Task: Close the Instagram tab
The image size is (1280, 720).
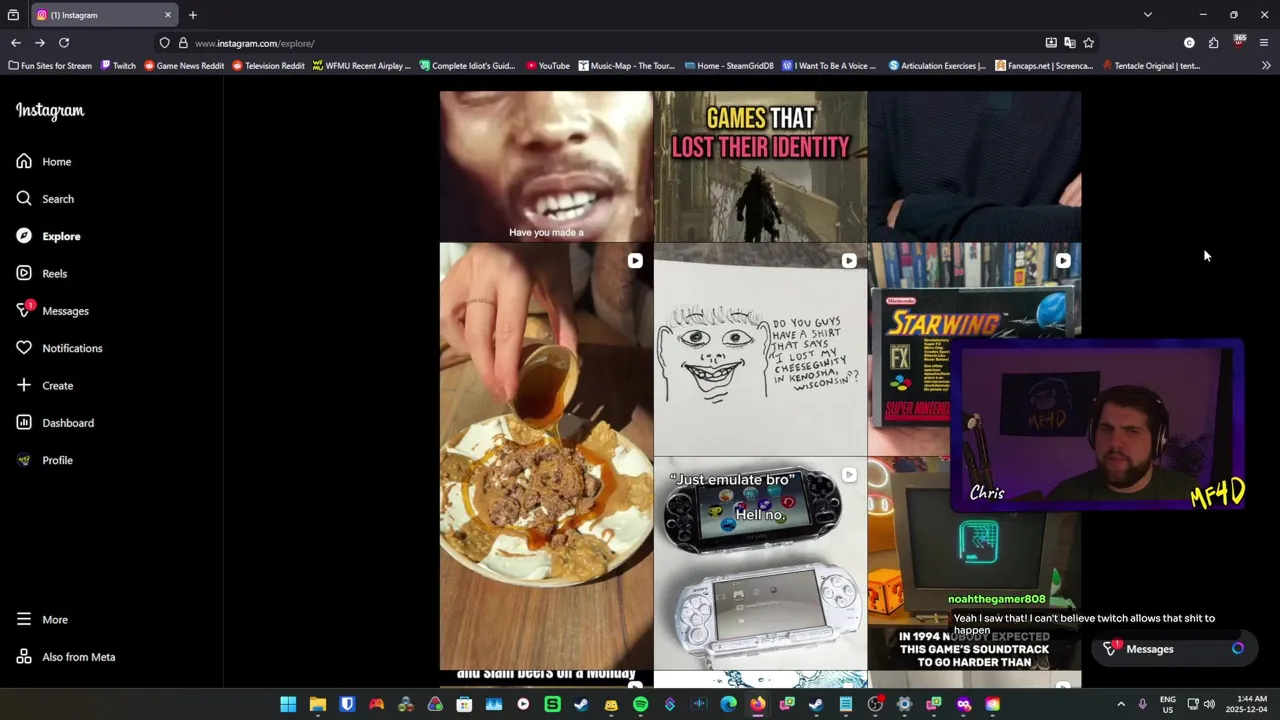Action: click(x=168, y=15)
